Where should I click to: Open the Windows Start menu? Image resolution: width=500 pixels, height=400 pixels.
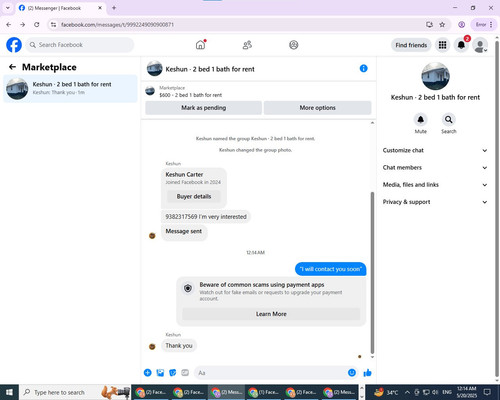(x=9, y=392)
